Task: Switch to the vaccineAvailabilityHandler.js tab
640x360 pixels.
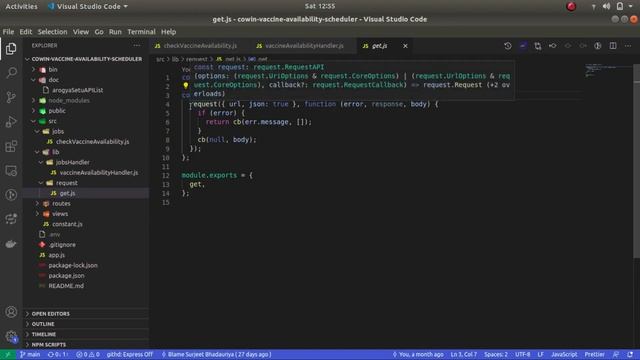Action: tap(304, 46)
